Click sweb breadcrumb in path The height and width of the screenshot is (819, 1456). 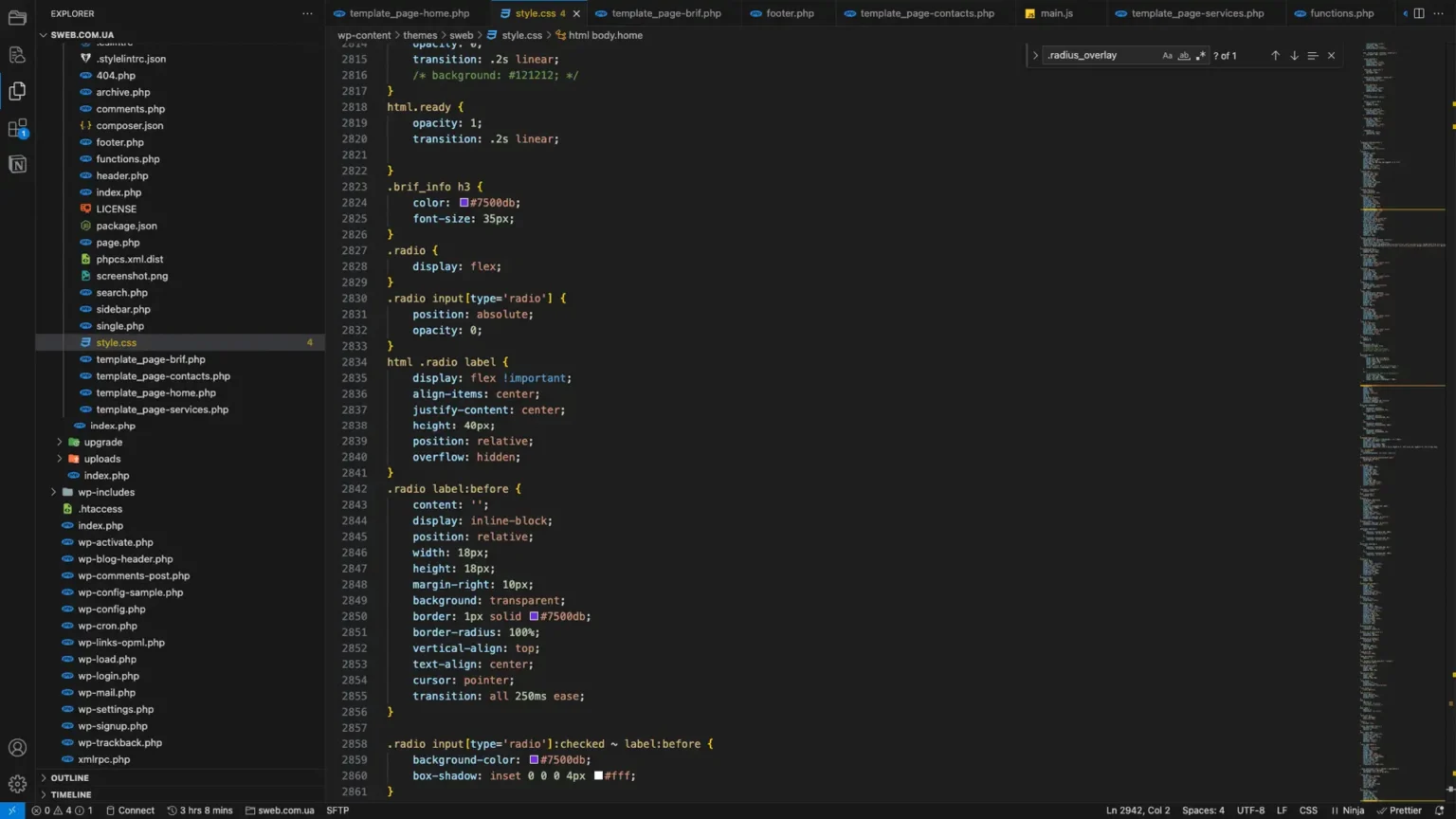tap(462, 35)
